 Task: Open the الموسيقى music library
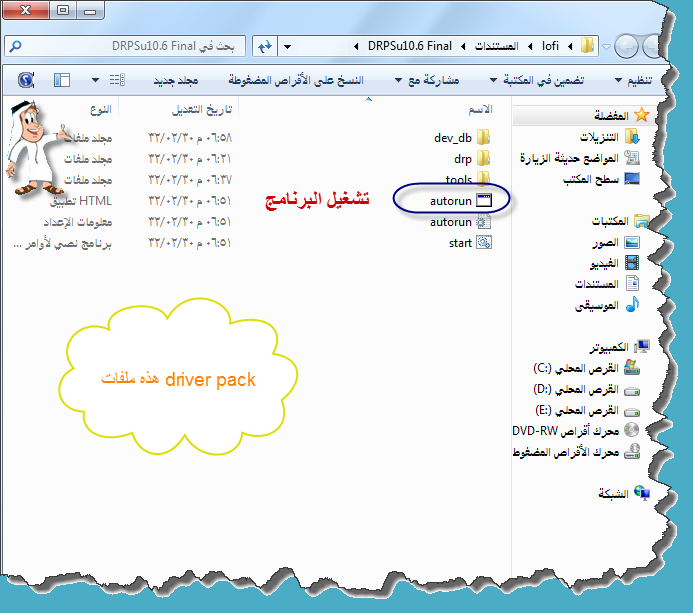(607, 305)
